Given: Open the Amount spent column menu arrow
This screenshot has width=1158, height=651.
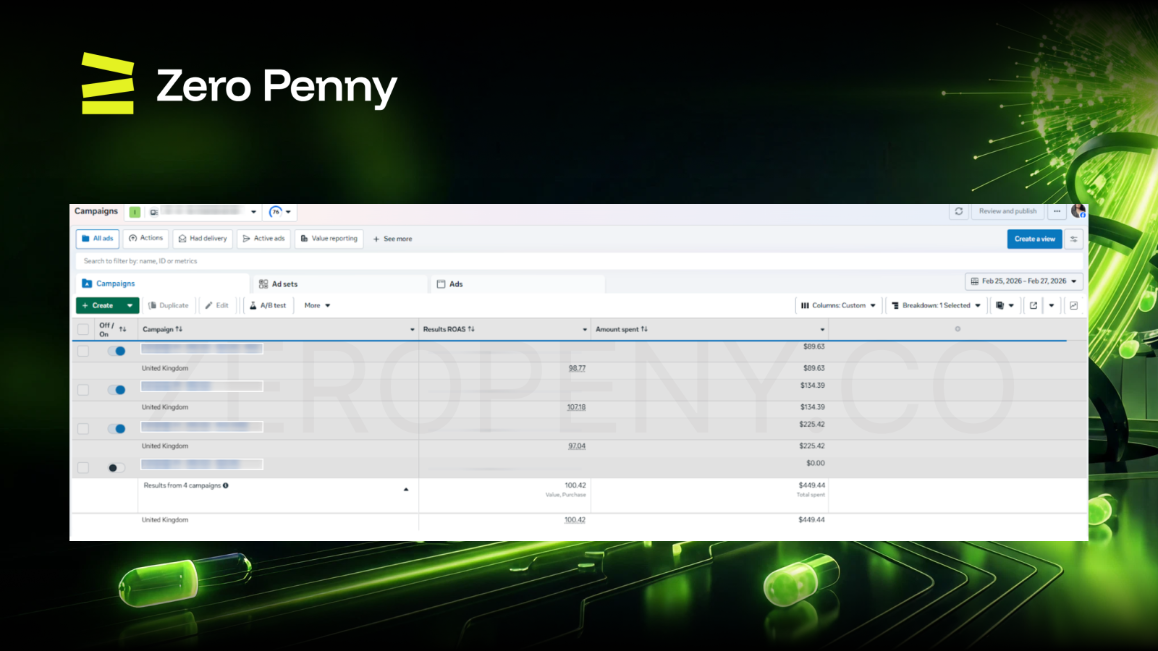Looking at the screenshot, I should point(822,330).
